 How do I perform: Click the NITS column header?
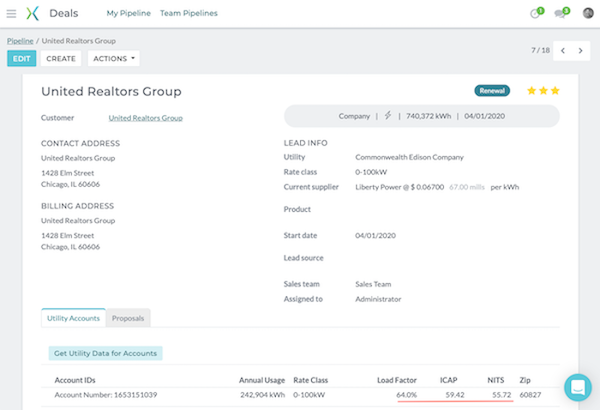(496, 380)
